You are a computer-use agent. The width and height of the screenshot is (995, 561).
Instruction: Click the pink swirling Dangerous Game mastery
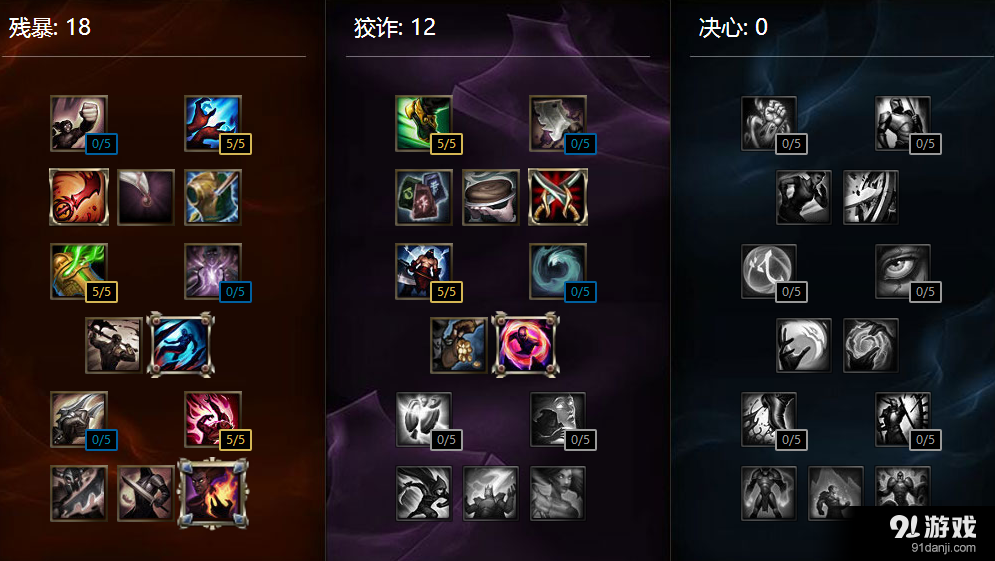pos(525,345)
